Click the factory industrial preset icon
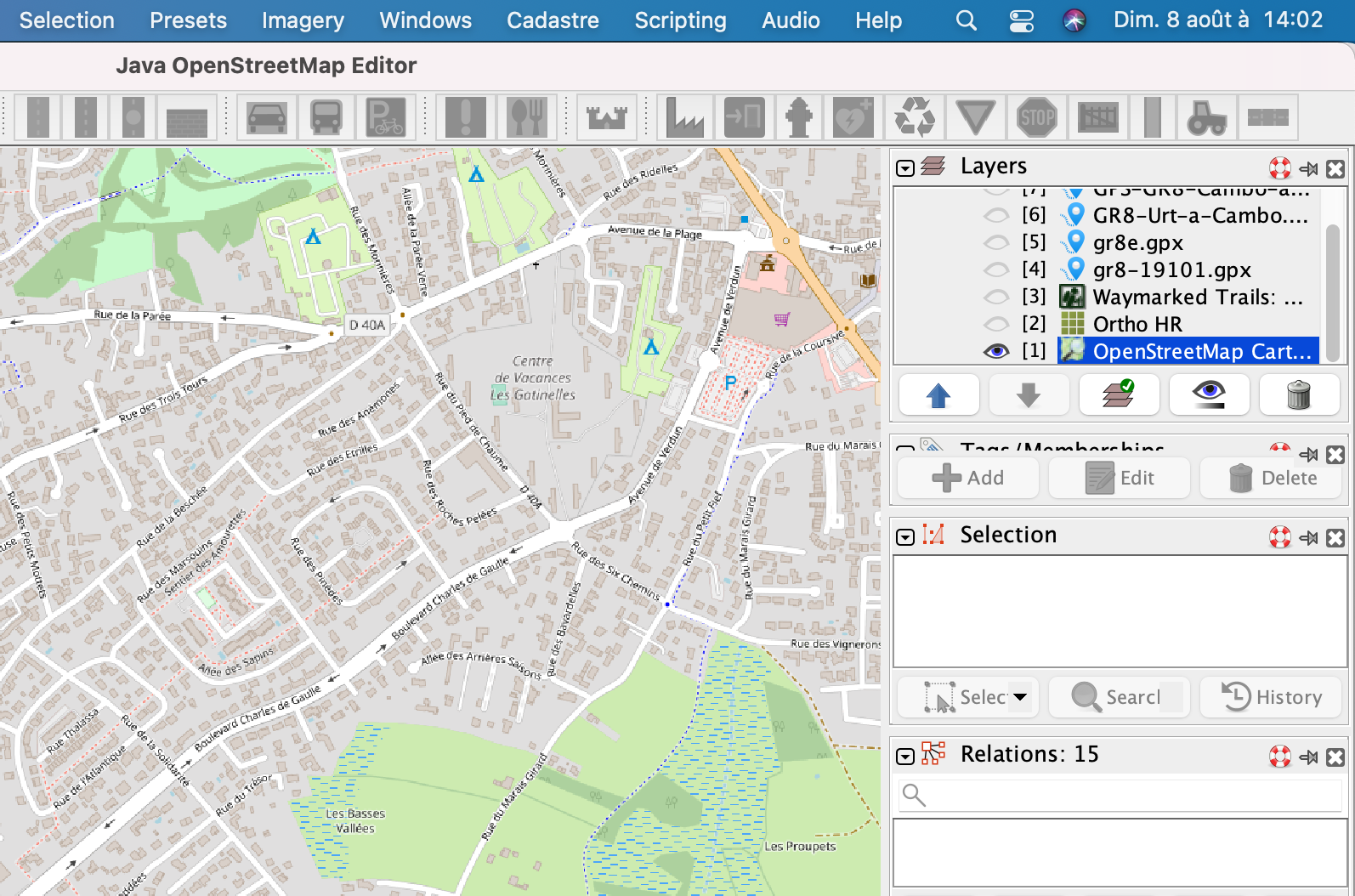Screen dimensions: 1355x896 [685, 117]
